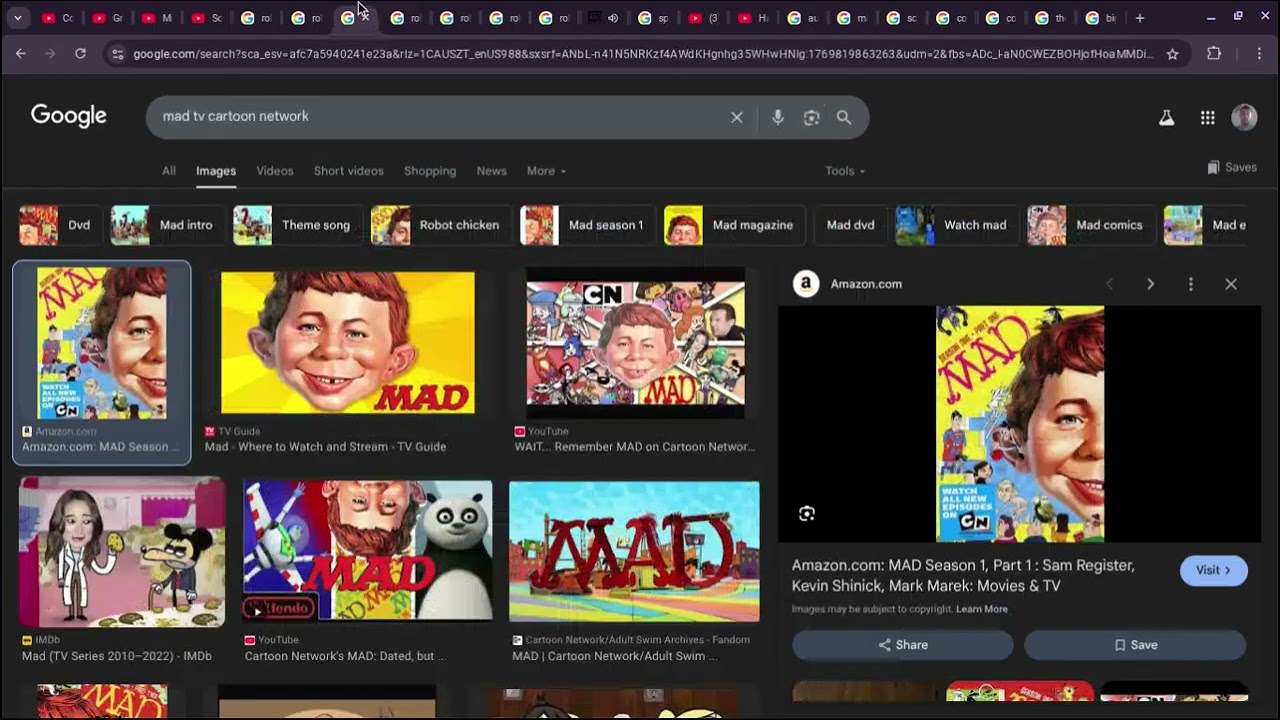Click 'Mad (TV Series 2010–2022) - IMDb' link
This screenshot has height=720, width=1280.
click(x=116, y=656)
